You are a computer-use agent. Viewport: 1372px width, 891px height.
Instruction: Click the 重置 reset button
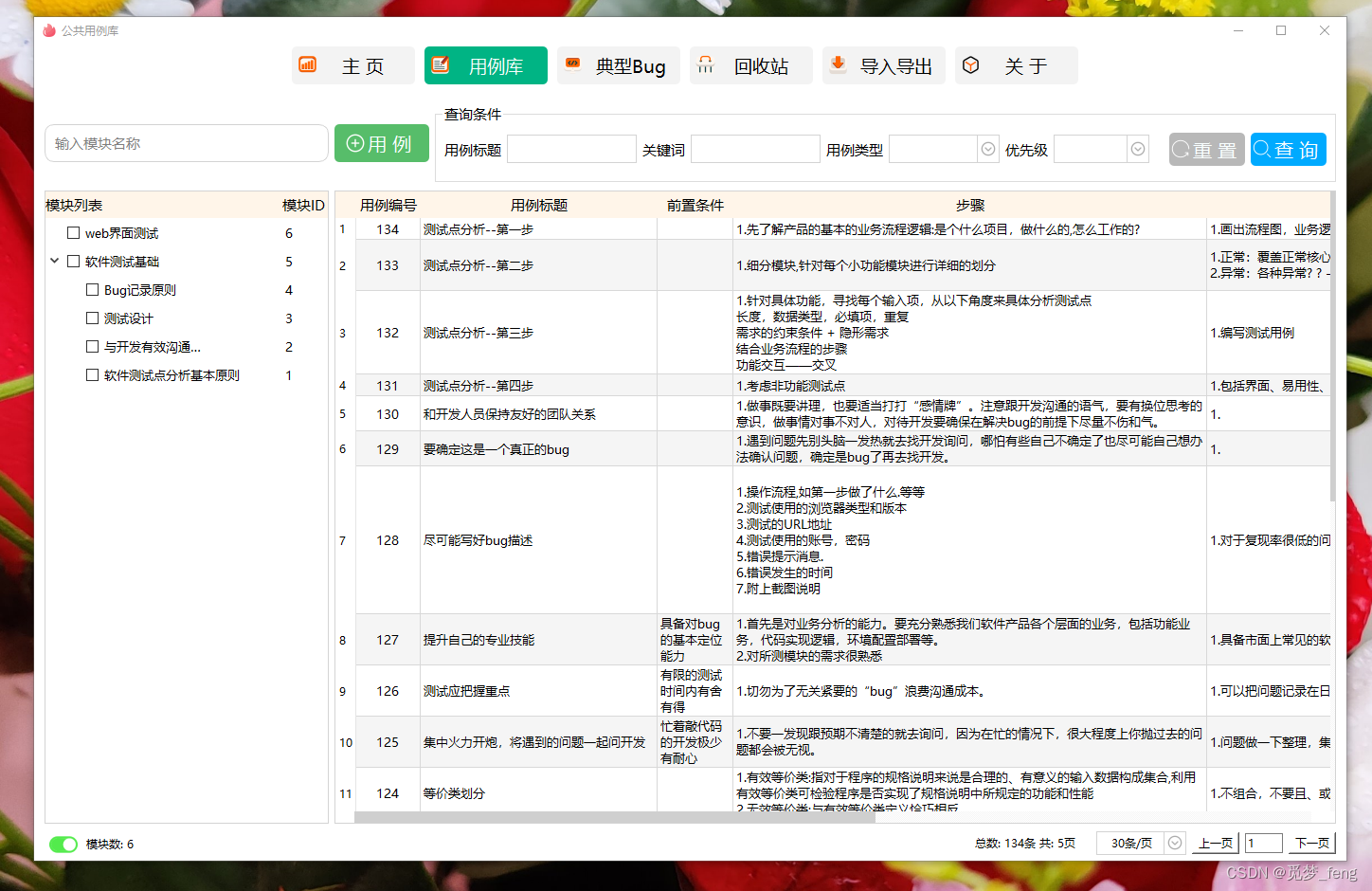pyautogui.click(x=1206, y=150)
